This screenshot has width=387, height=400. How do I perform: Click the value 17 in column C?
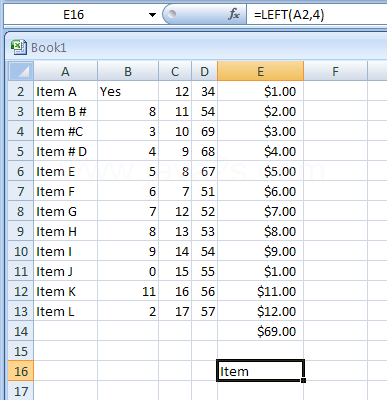pos(175,311)
